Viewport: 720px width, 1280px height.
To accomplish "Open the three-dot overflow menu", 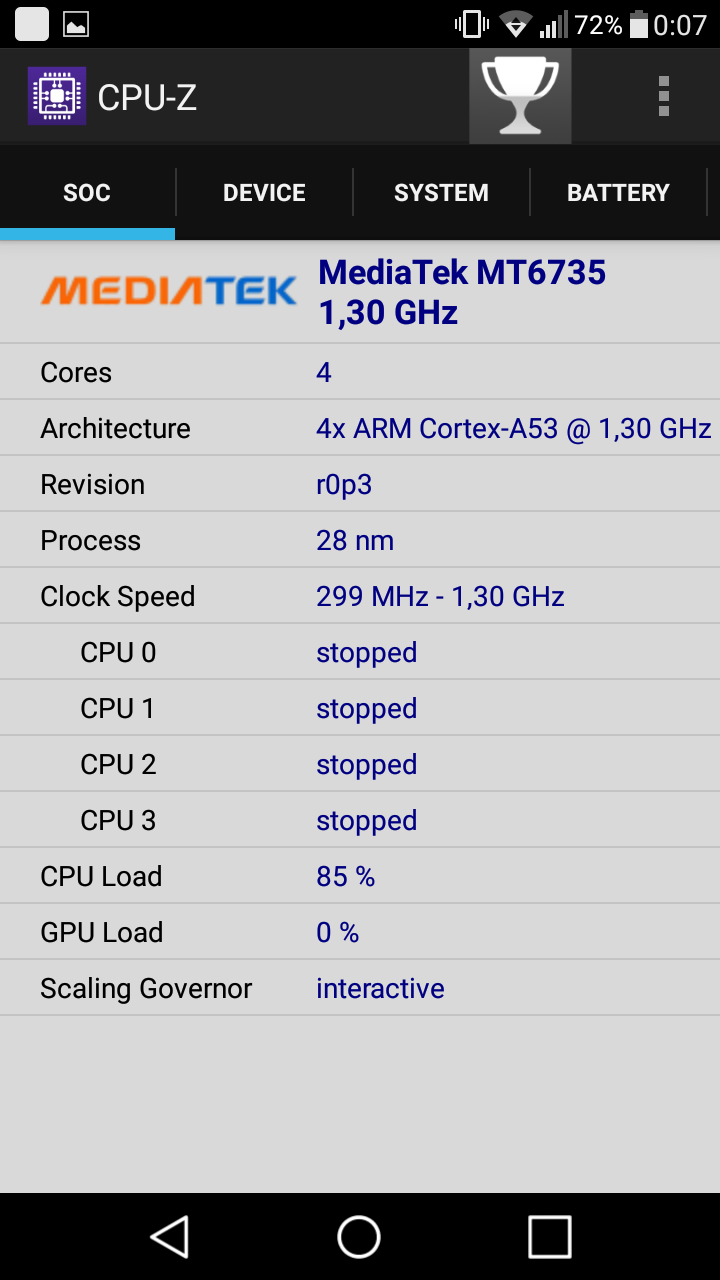I will 664,97.
